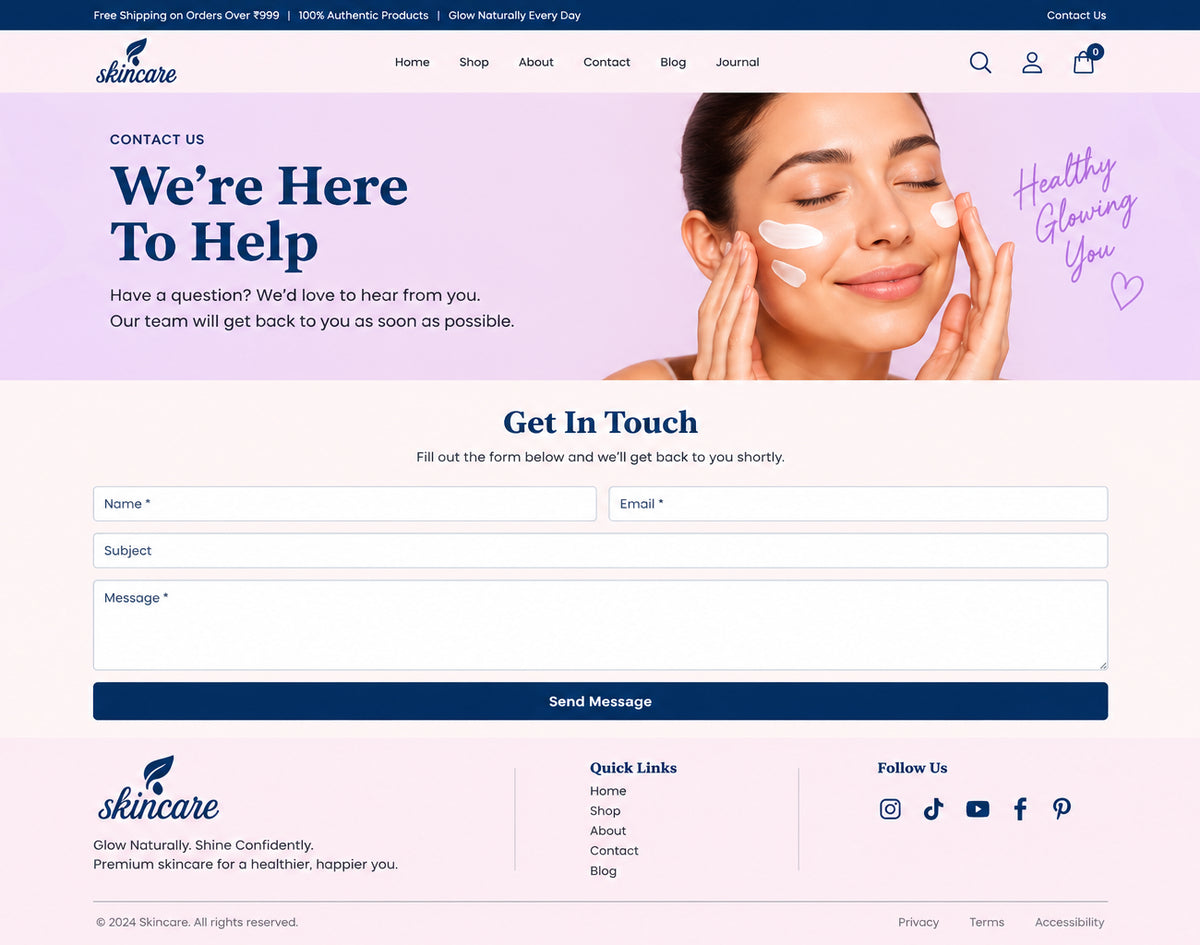The image size is (1200, 945).
Task: Open About under Quick Links
Action: click(608, 831)
